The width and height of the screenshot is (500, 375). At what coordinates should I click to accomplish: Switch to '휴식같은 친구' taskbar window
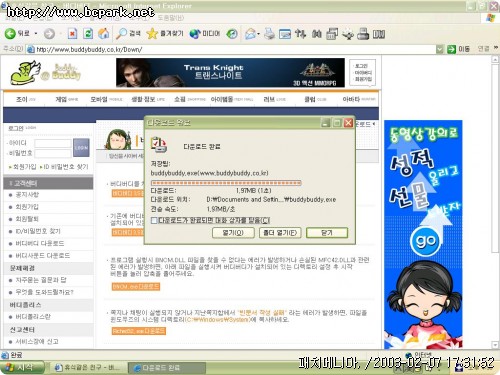point(88,368)
